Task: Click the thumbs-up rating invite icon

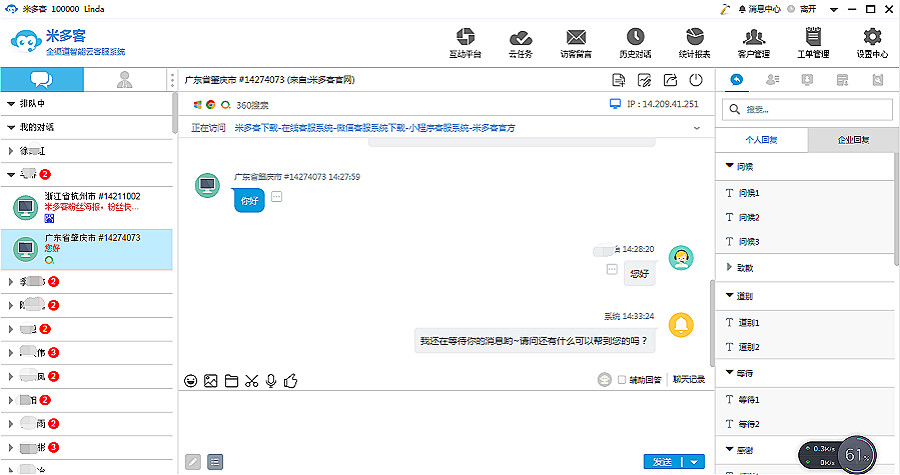Action: [292, 380]
